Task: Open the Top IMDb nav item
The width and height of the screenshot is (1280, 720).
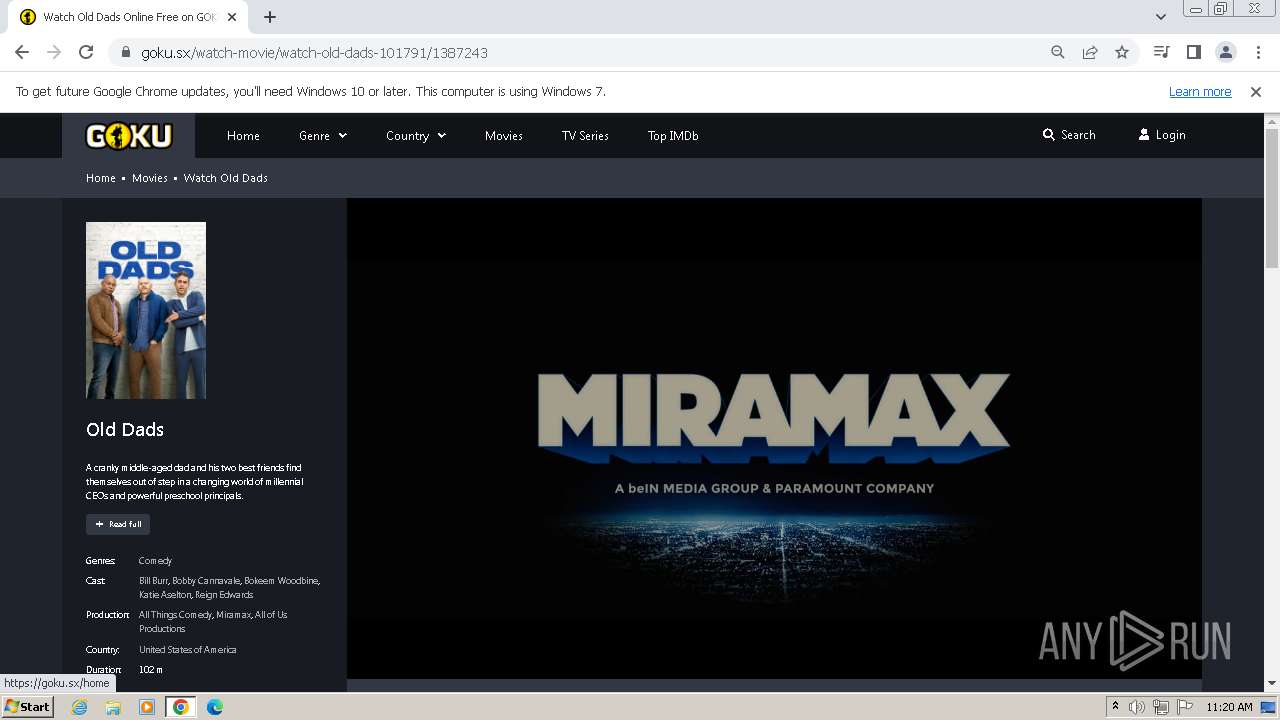Action: [673, 136]
